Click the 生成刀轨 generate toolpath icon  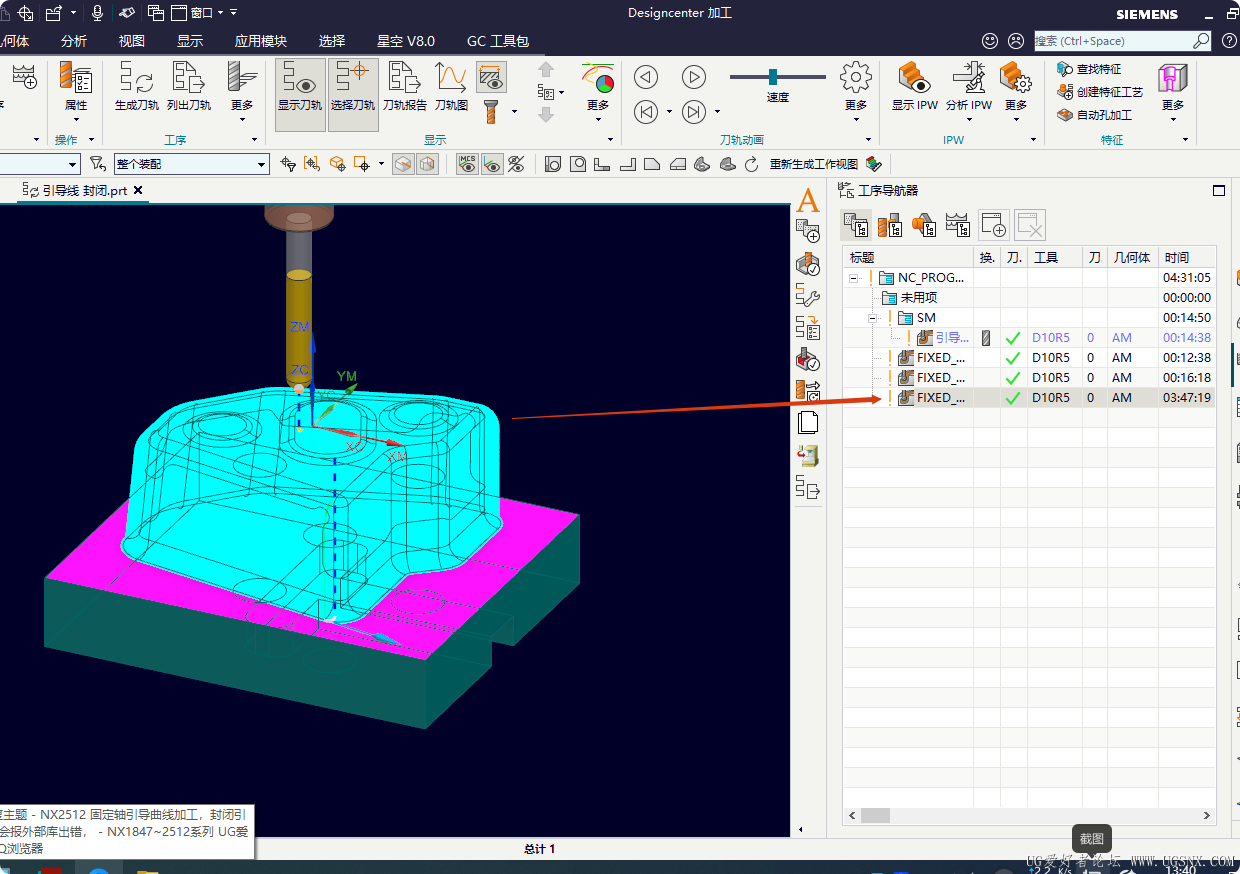click(136, 85)
